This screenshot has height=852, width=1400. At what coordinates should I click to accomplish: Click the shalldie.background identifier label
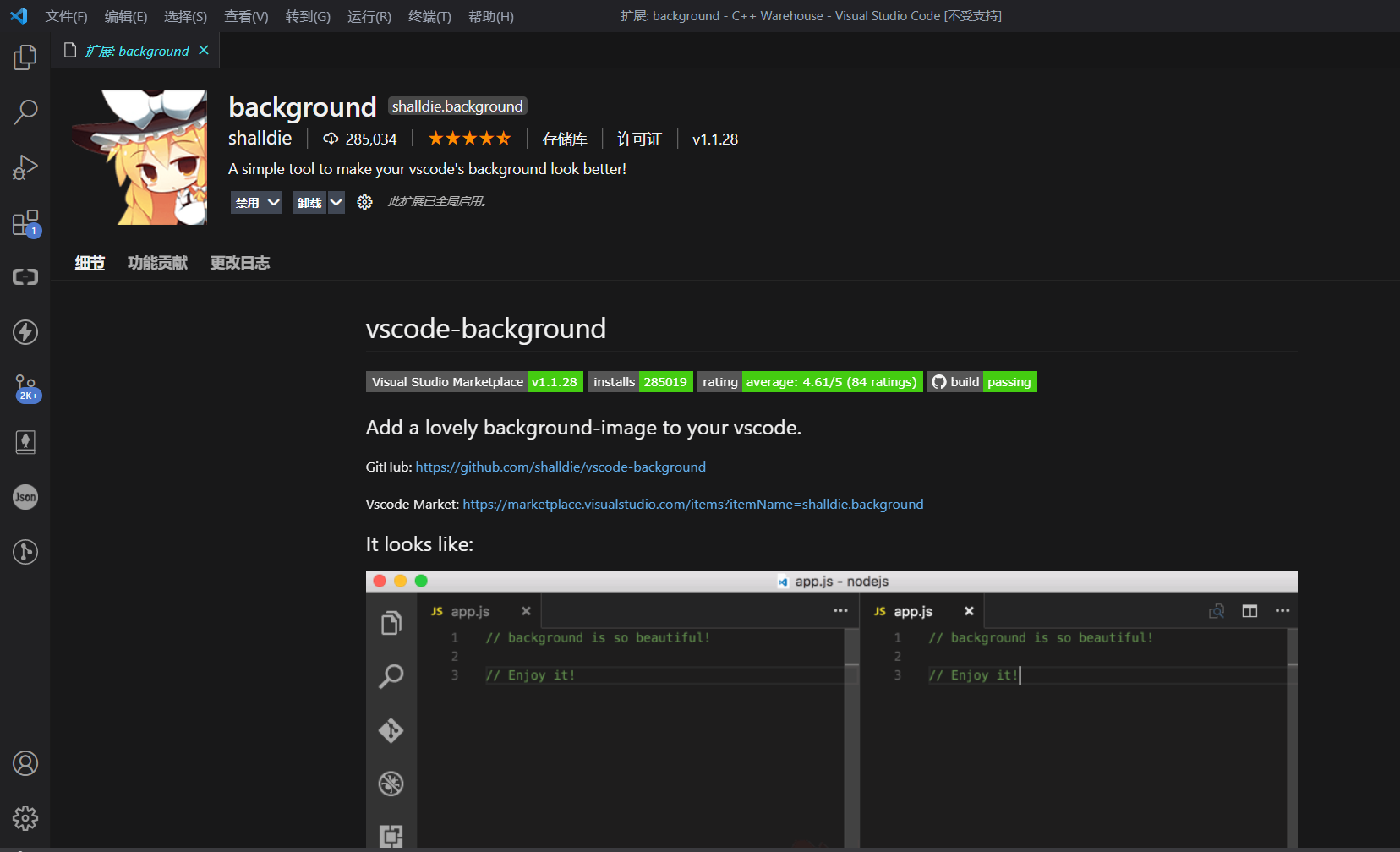(x=457, y=106)
